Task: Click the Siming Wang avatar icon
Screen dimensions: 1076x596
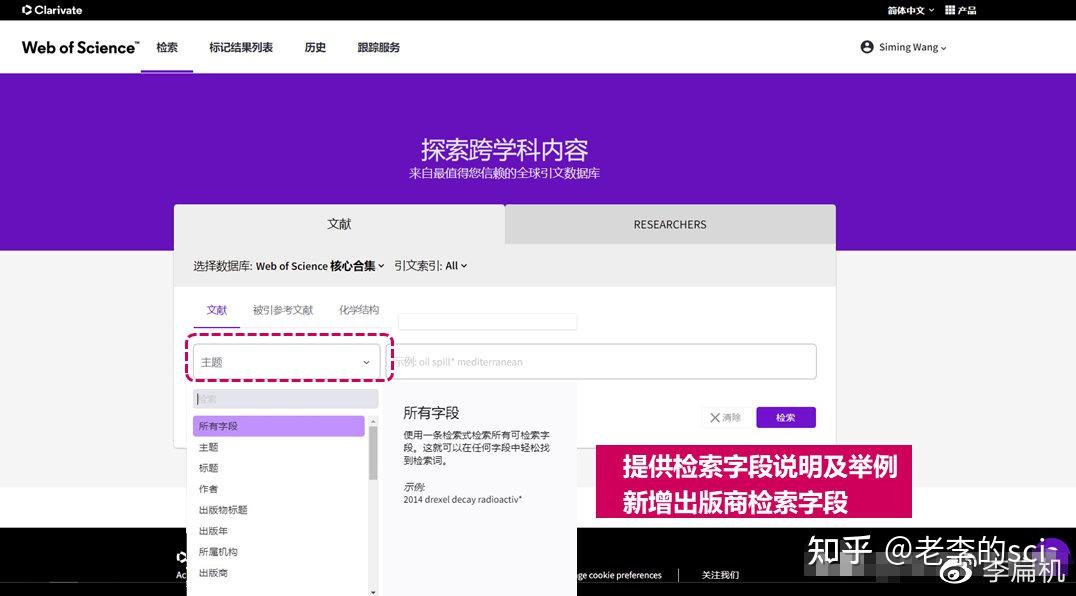Action: tap(866, 46)
